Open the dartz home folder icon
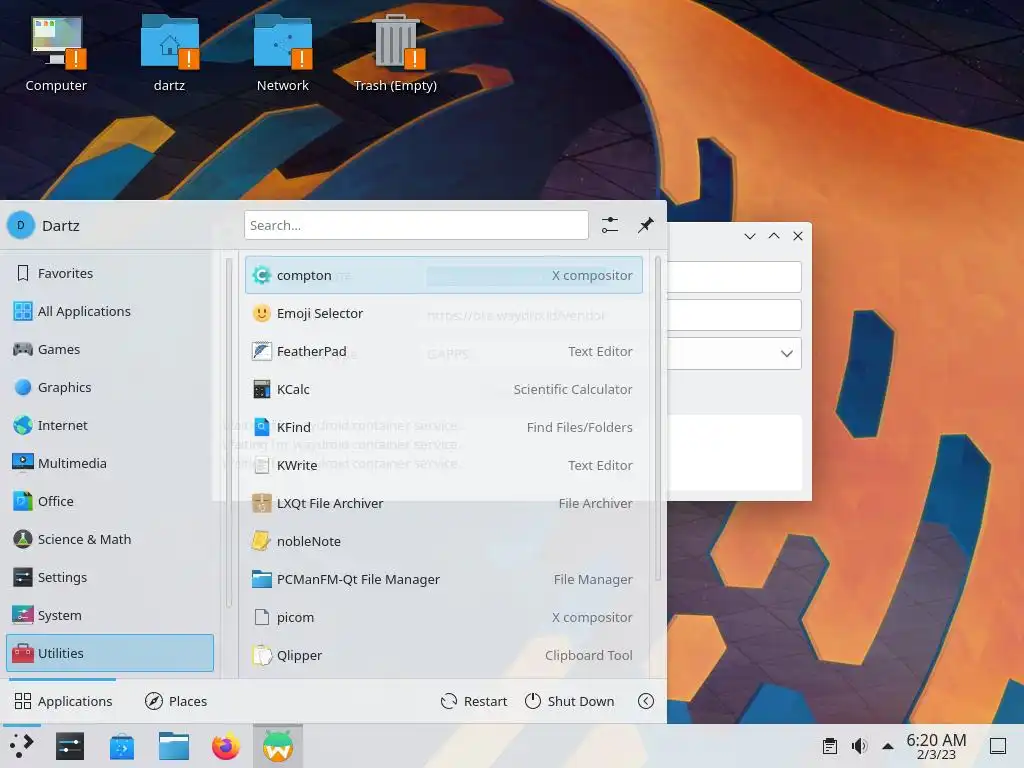 click(x=169, y=54)
